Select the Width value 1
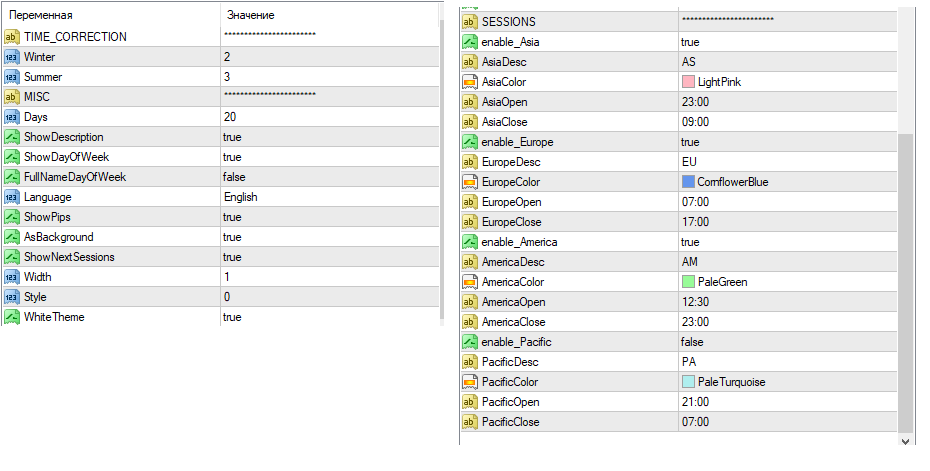Viewport: 930px width, 471px height. tap(227, 277)
